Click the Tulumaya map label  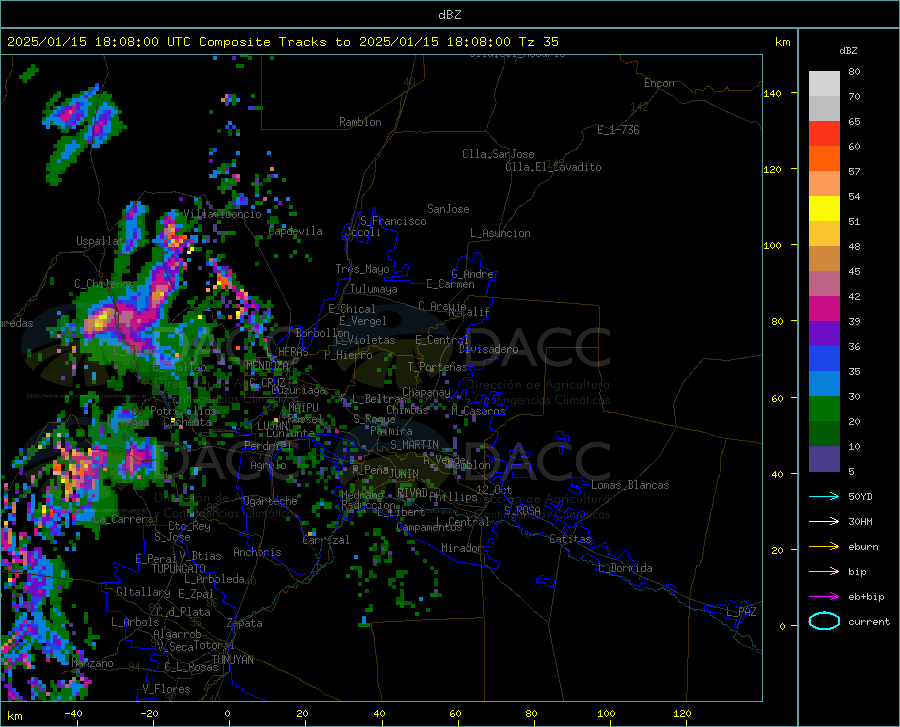tap(373, 289)
